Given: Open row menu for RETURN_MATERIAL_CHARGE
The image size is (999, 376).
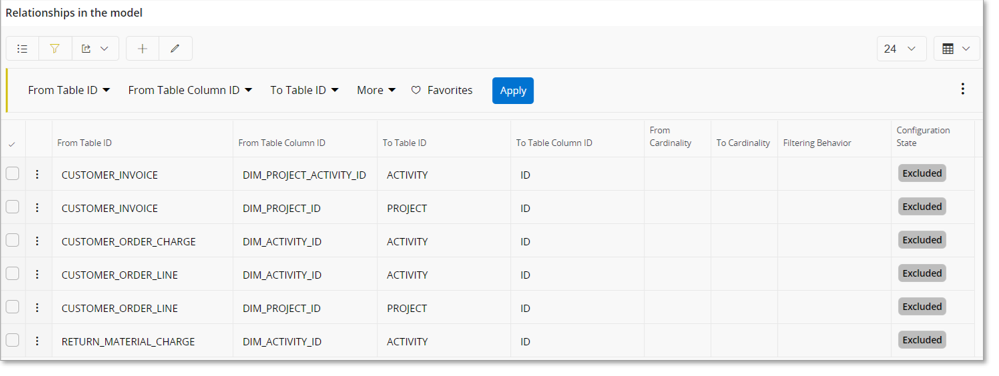Looking at the screenshot, I should [38, 341].
